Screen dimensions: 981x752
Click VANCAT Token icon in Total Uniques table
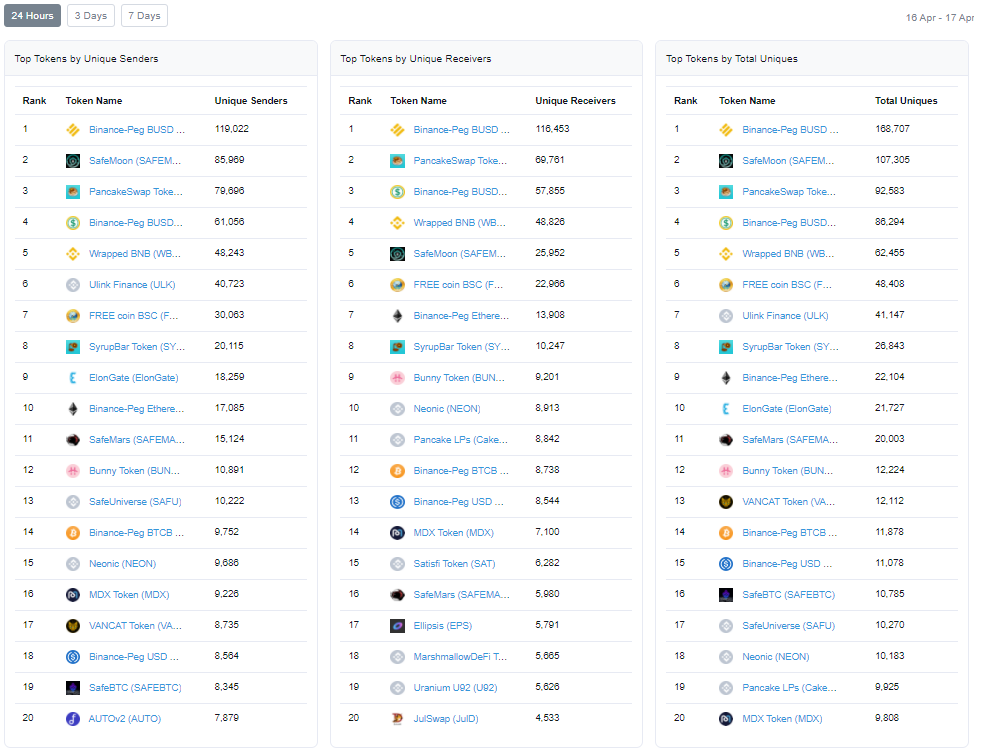tap(726, 501)
